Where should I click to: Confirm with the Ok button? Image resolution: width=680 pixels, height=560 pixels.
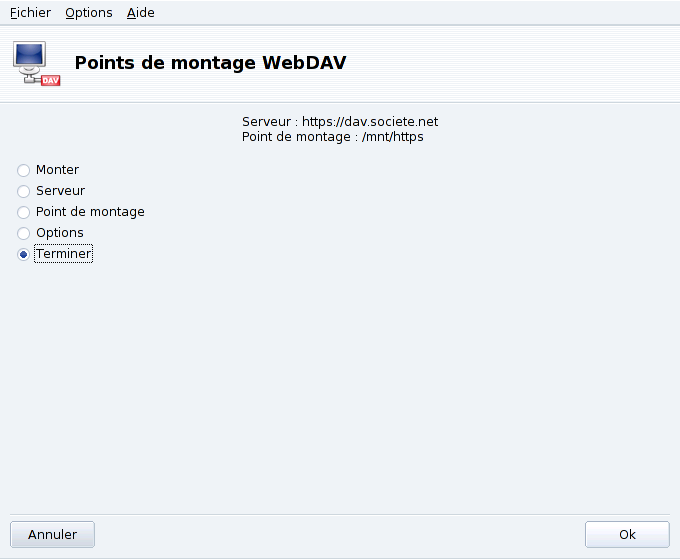(627, 534)
